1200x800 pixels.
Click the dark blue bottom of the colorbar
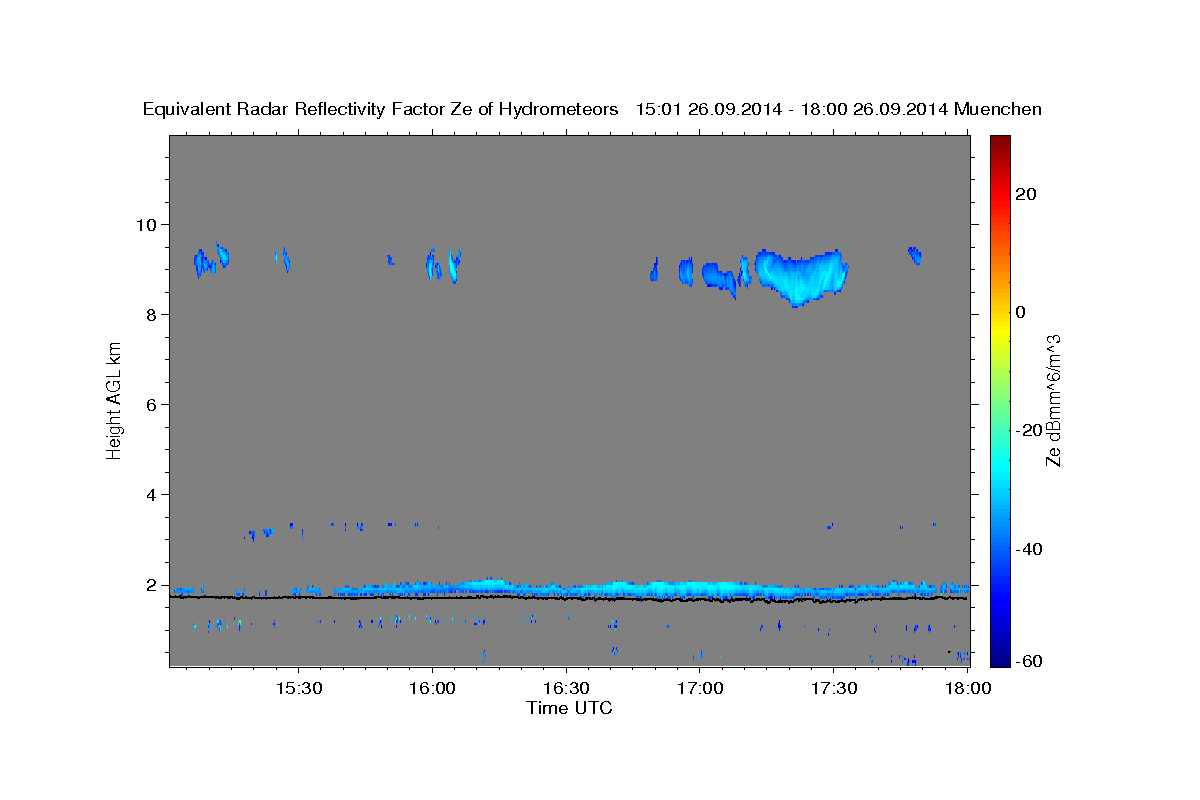pos(1001,659)
